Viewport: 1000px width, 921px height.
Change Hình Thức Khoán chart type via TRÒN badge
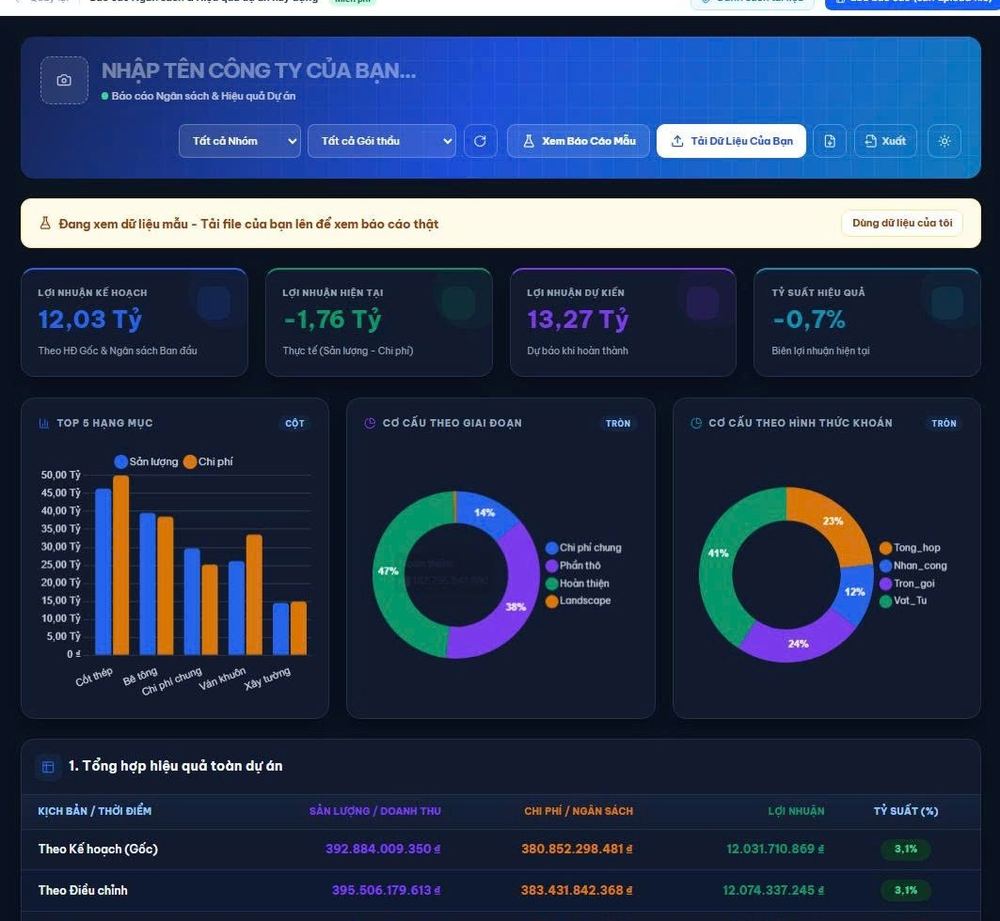pos(944,424)
